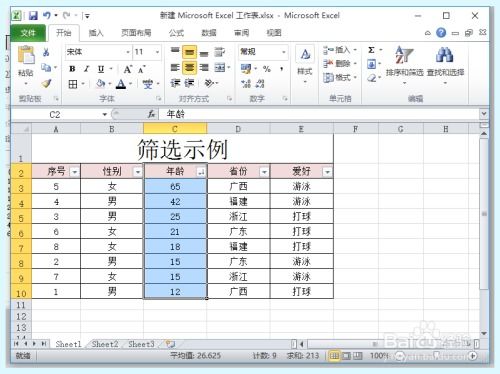Click the blue Help question mark icon

tap(441, 33)
